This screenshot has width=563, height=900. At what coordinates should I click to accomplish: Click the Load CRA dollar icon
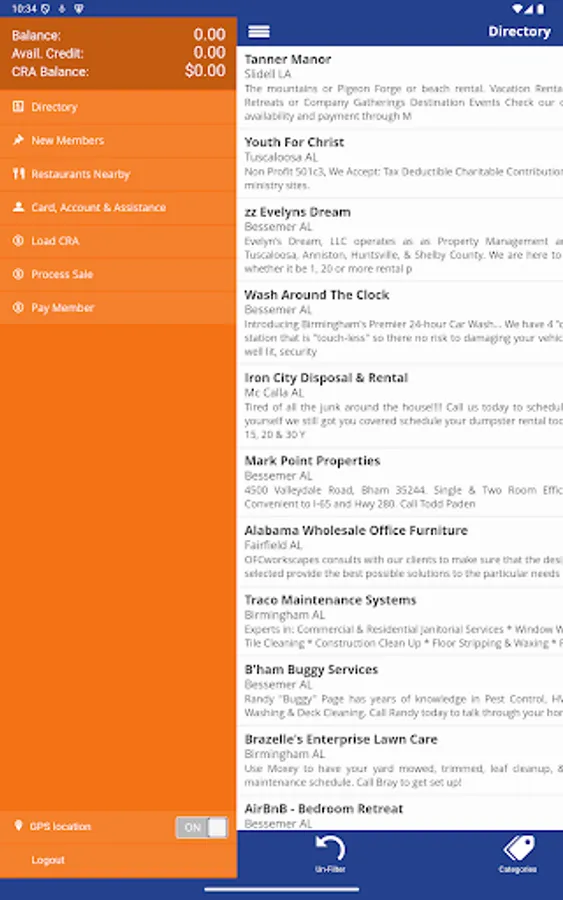click(18, 240)
